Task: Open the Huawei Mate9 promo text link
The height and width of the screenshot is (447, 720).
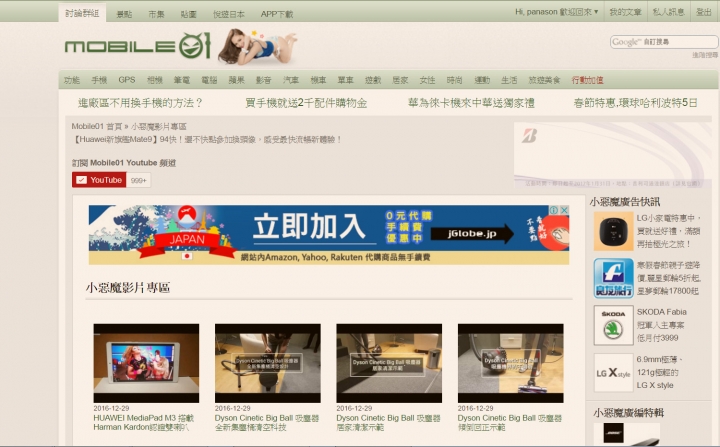Action: [207, 139]
